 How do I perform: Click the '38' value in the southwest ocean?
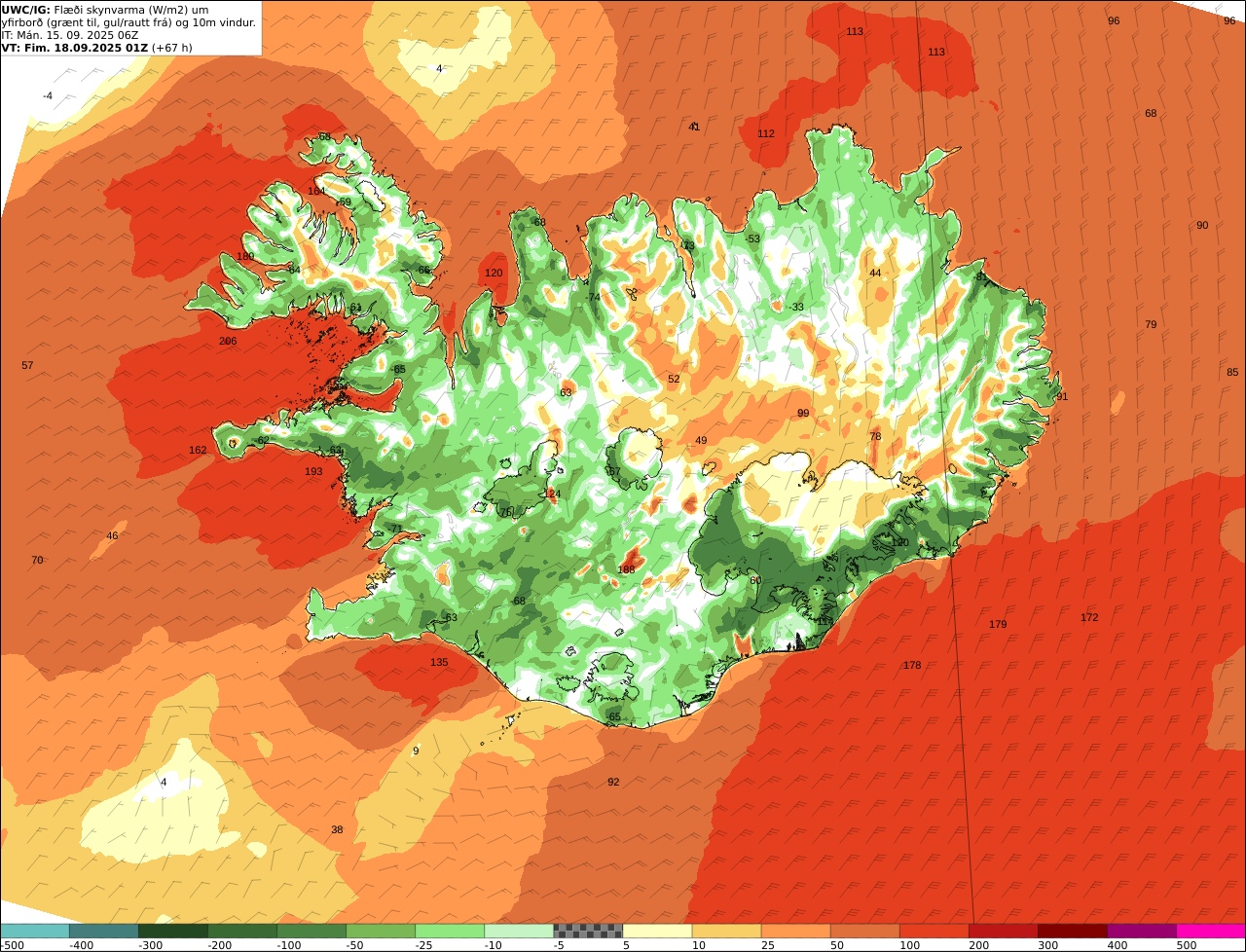(337, 830)
